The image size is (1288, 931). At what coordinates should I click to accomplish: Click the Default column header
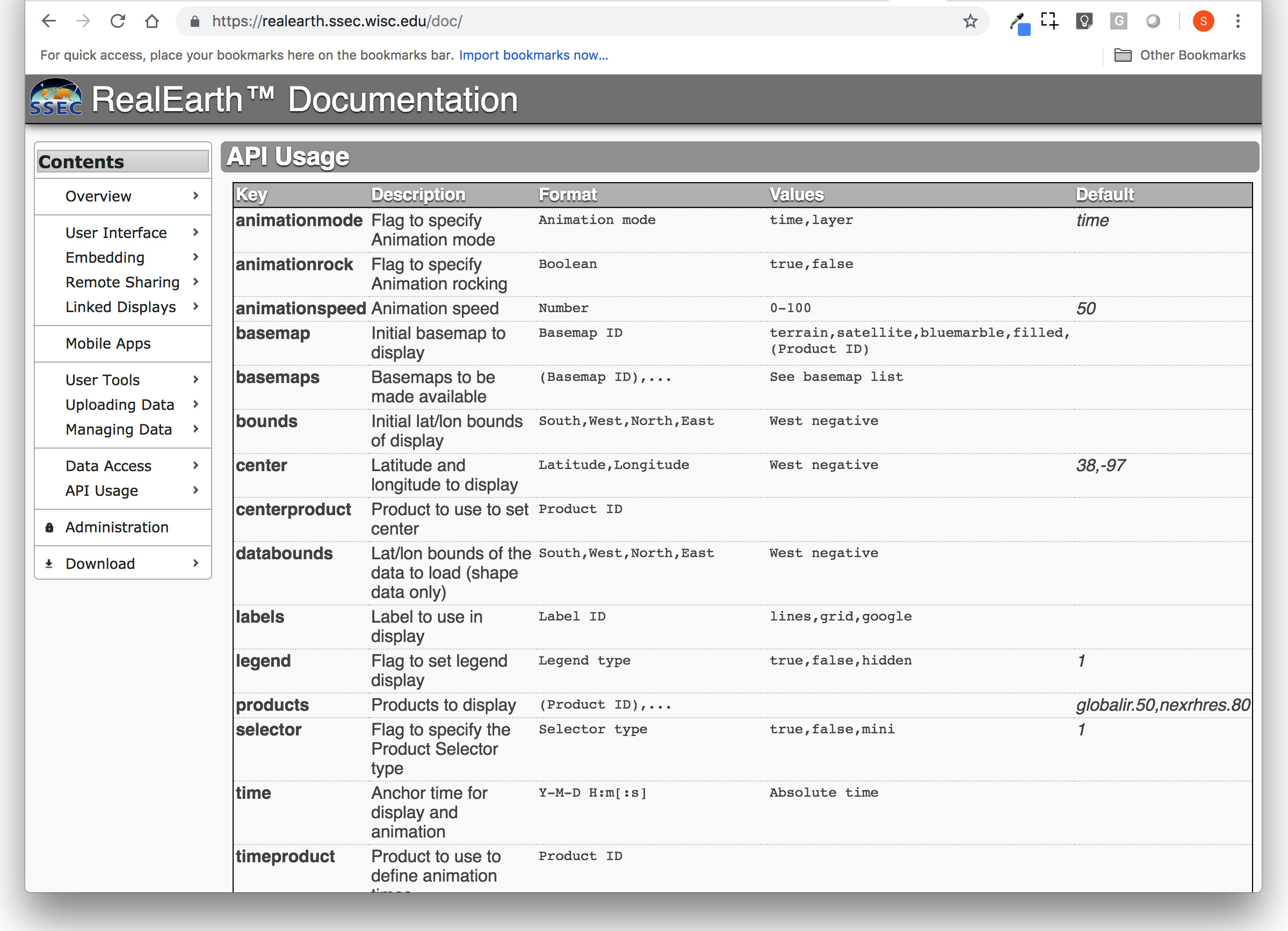pyautogui.click(x=1104, y=195)
